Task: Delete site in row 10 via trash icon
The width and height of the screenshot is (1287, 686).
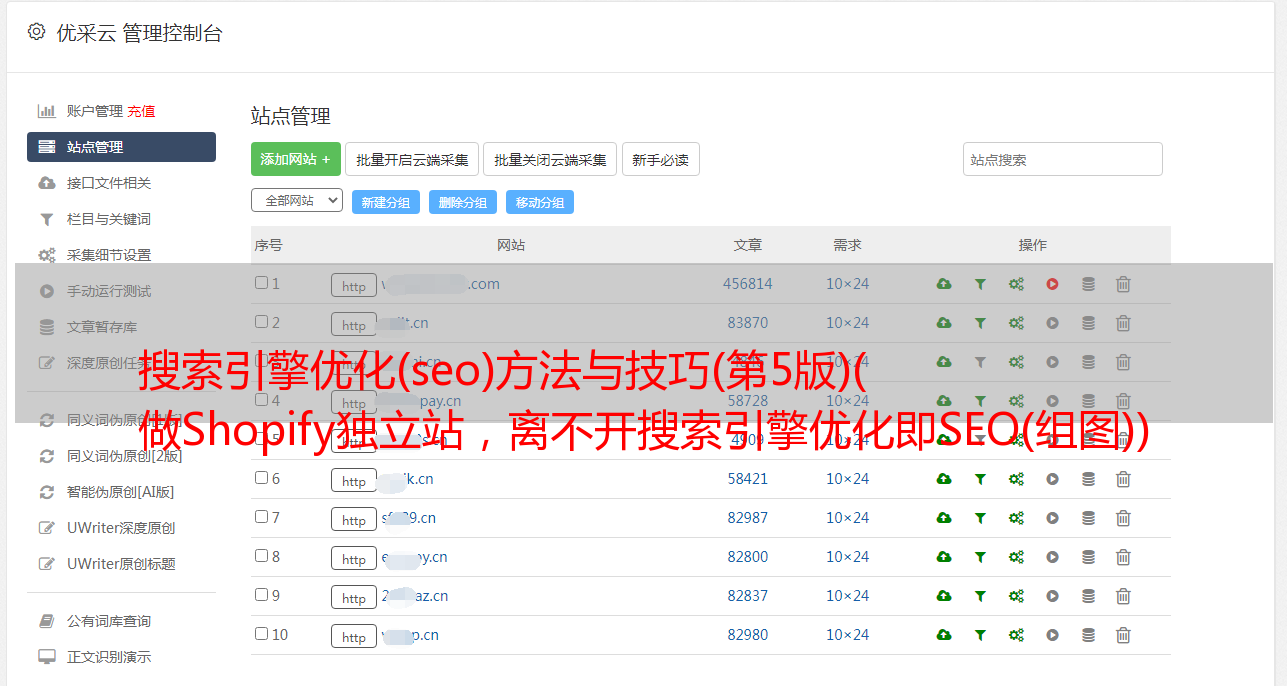Action: point(1123,635)
